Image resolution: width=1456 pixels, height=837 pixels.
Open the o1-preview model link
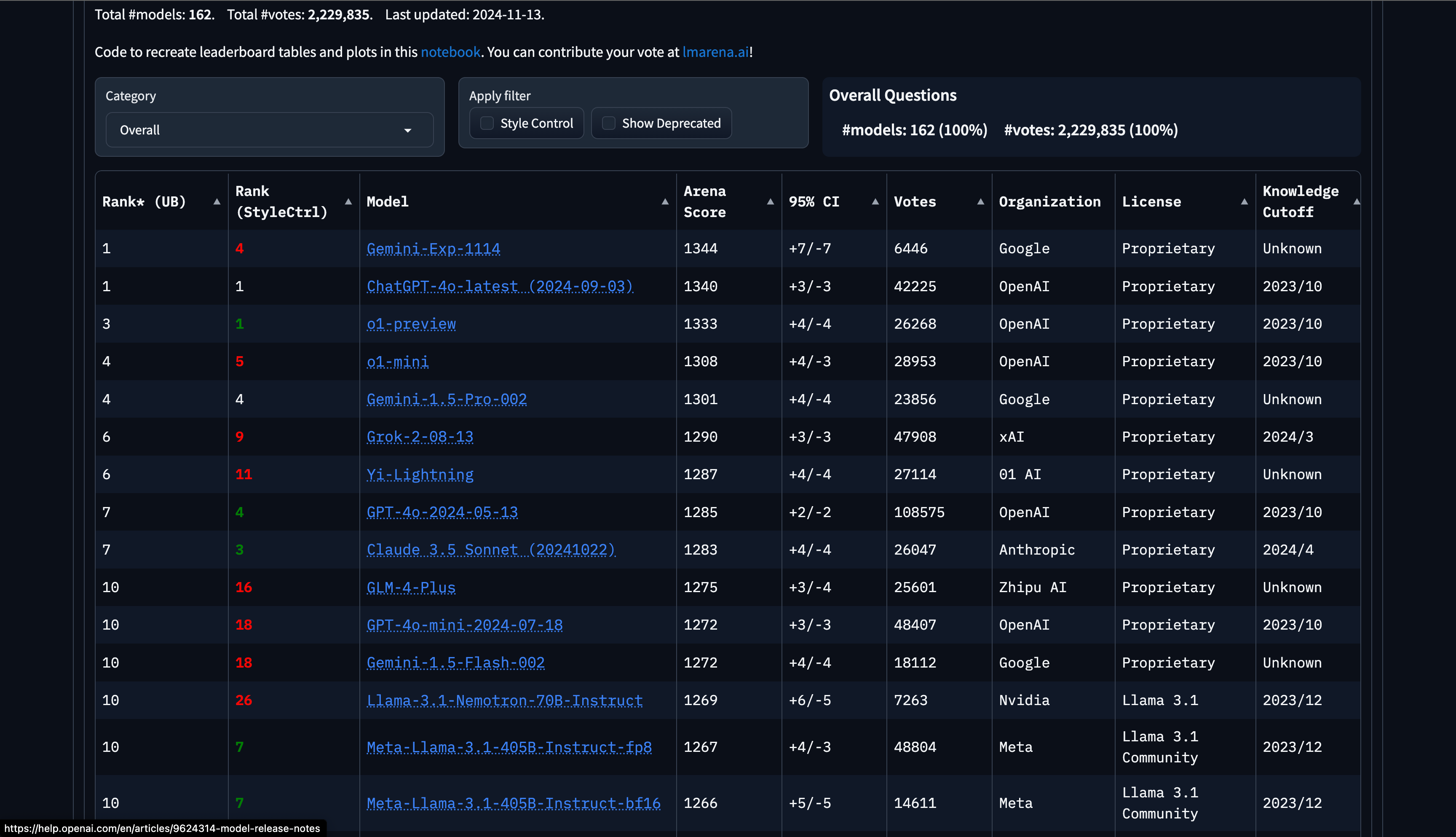[412, 324]
